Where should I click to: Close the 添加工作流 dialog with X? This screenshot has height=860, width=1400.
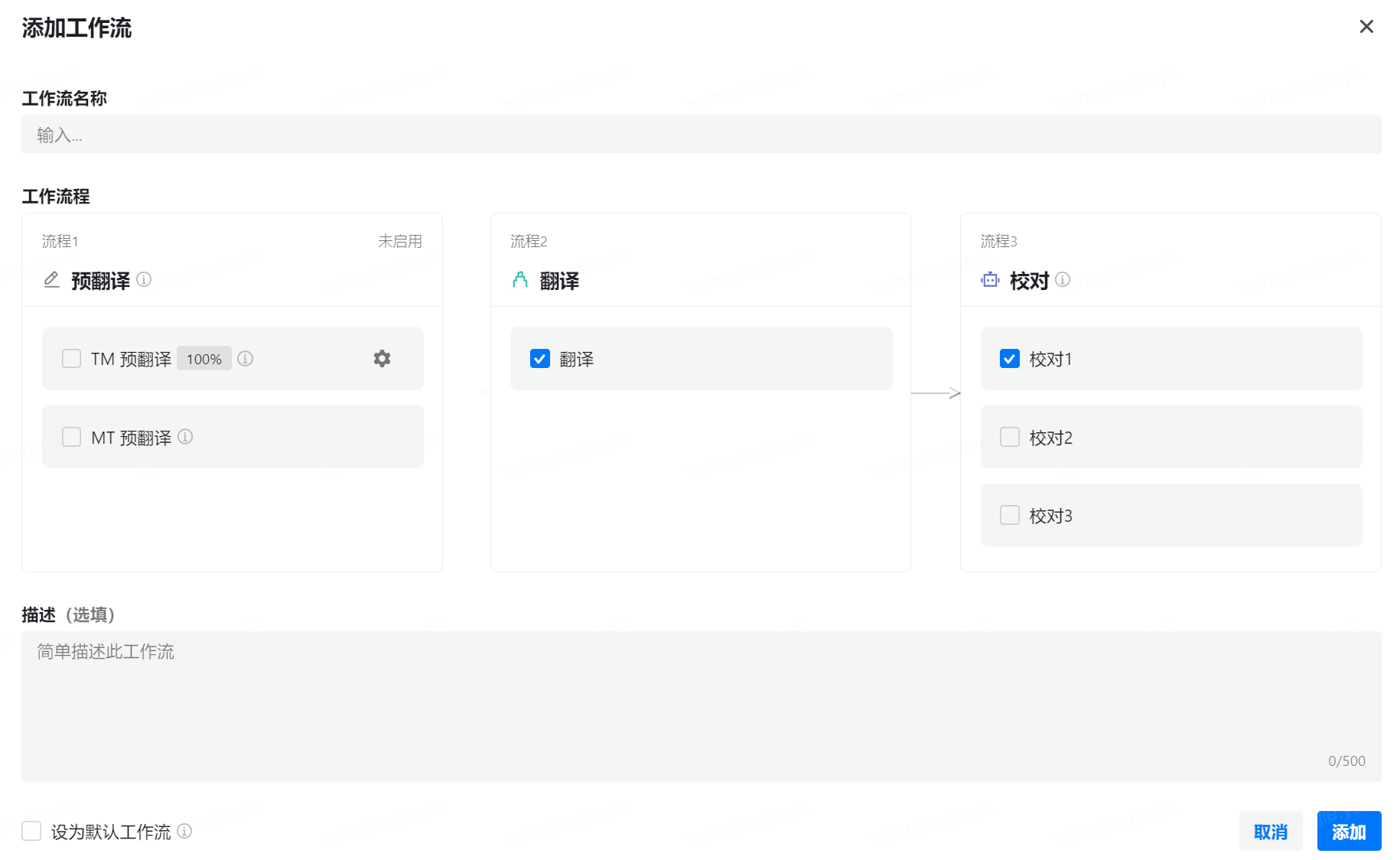tap(1366, 27)
